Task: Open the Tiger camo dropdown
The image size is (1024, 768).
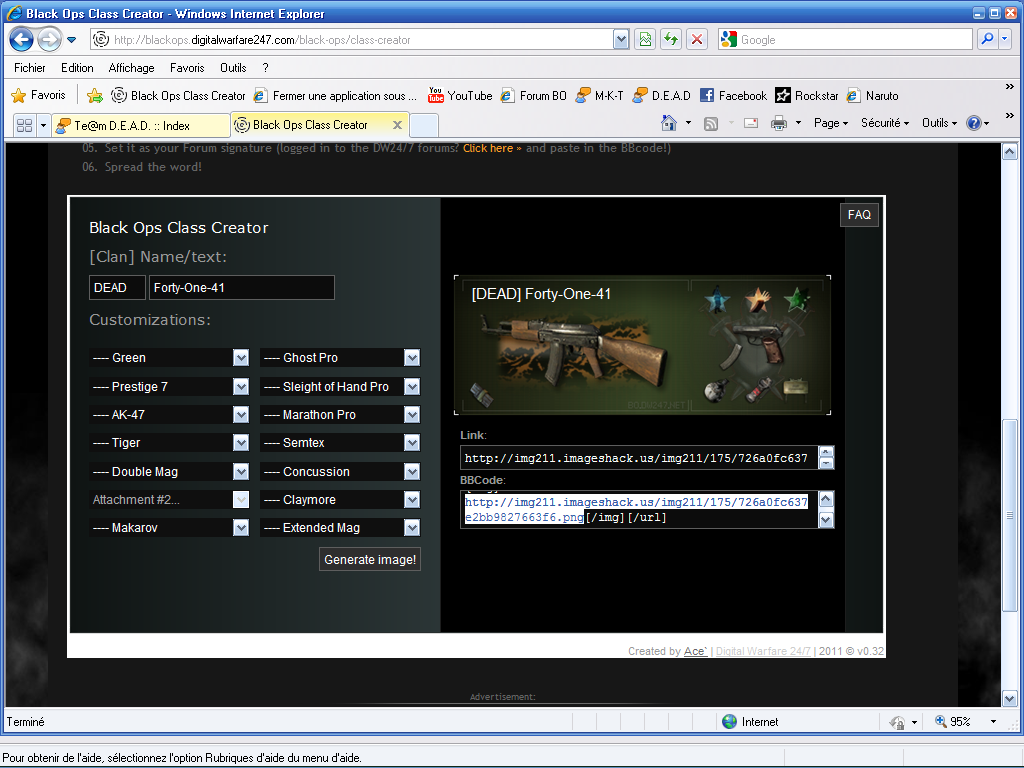Action: [169, 443]
